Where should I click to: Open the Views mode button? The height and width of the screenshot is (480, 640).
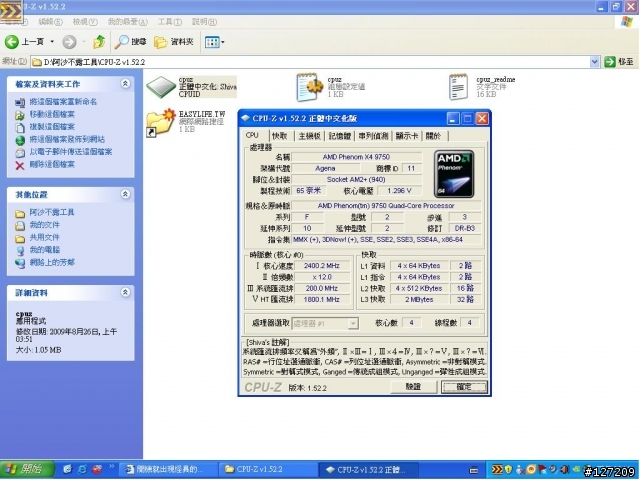(x=214, y=42)
